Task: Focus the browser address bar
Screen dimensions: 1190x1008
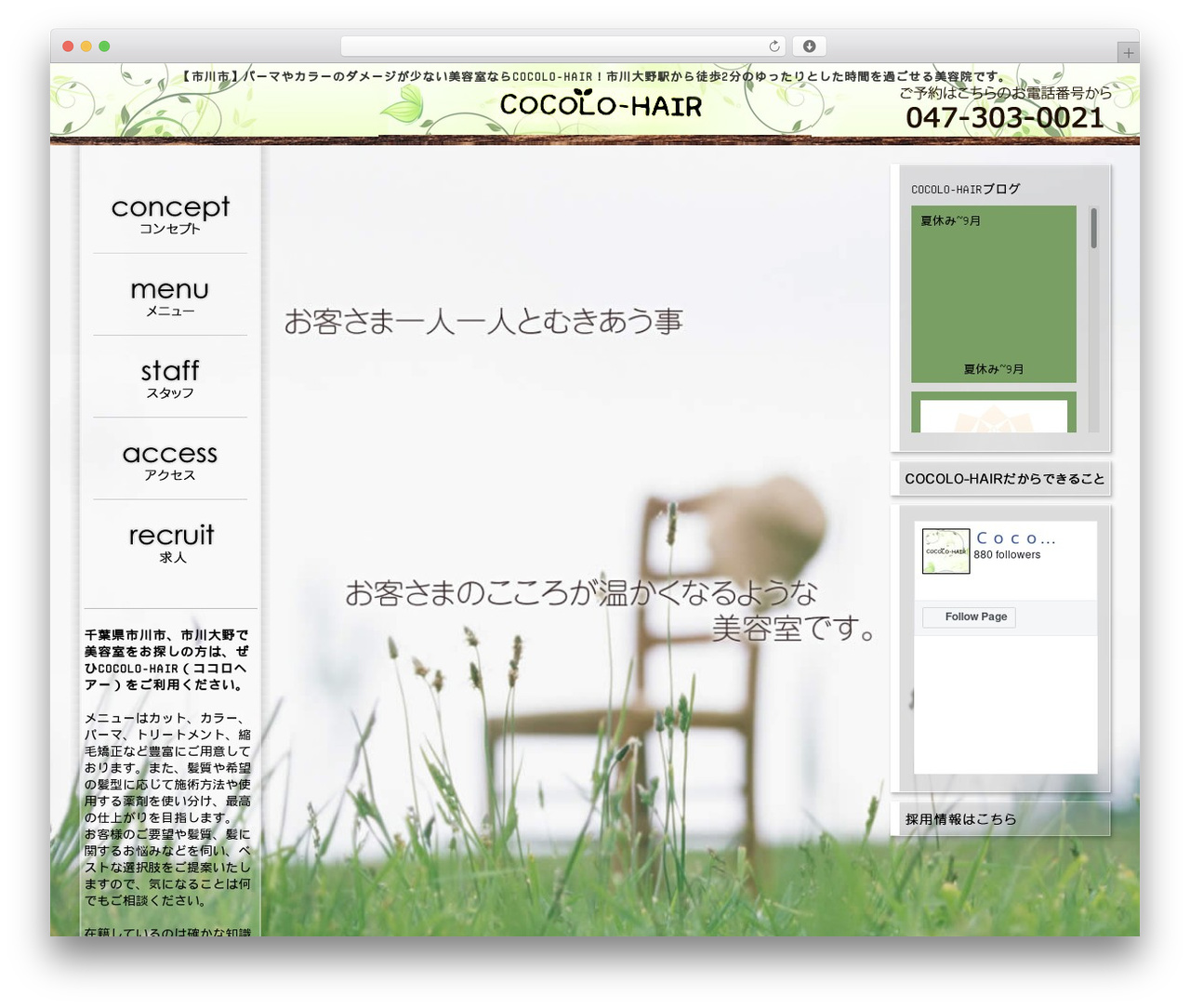Action: click(563, 46)
